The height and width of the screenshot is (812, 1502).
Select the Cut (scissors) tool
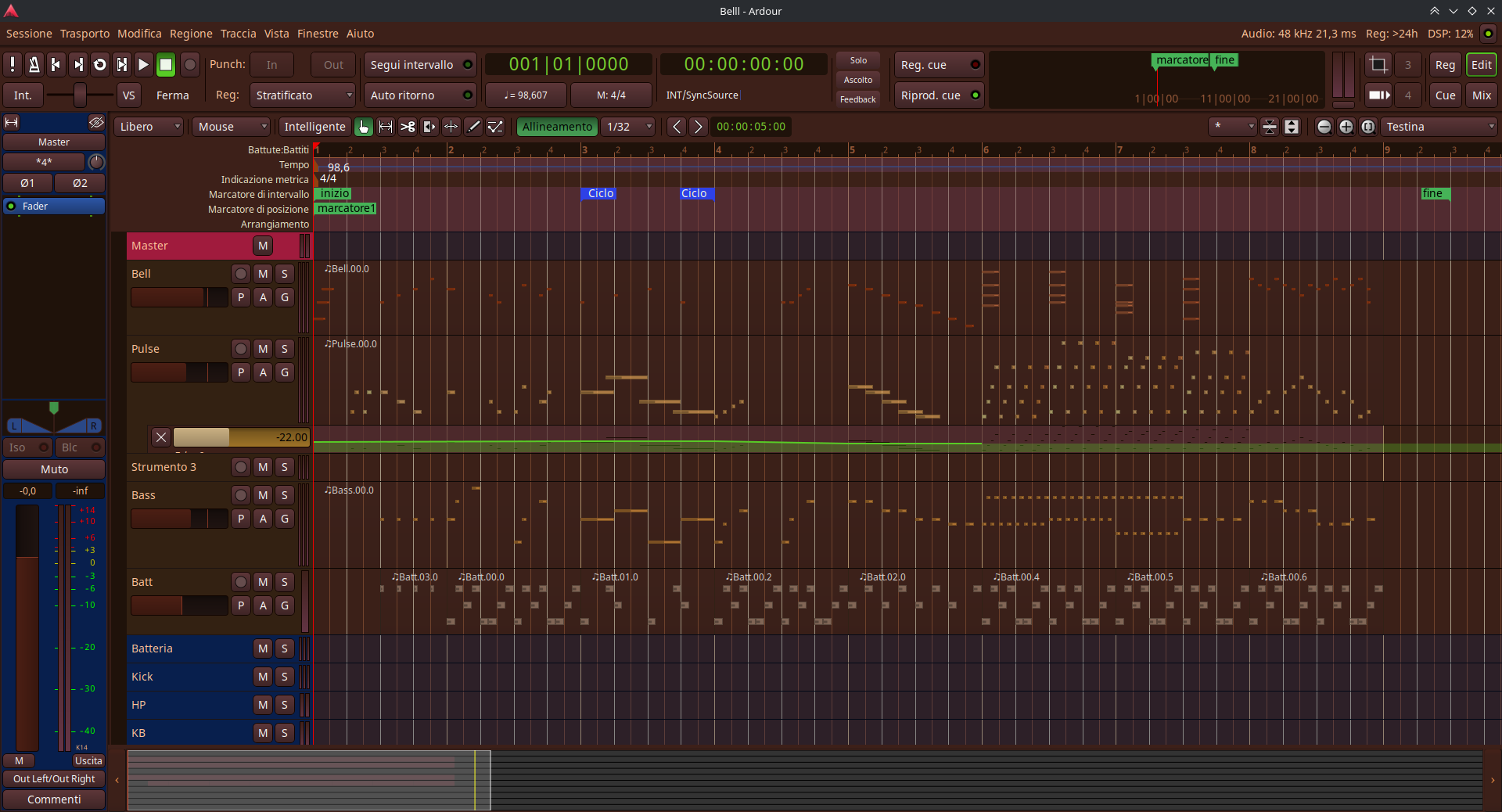coord(408,127)
